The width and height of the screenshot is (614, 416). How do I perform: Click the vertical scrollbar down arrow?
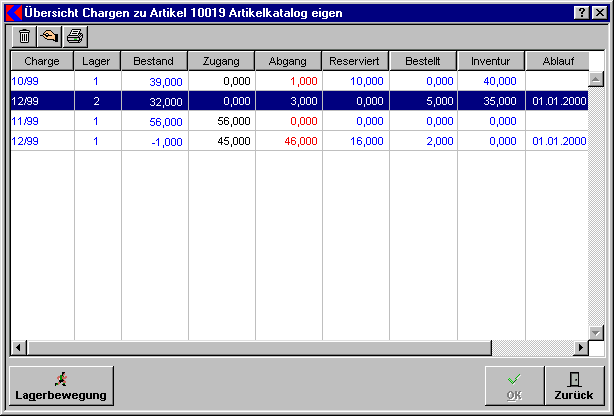(x=596, y=331)
